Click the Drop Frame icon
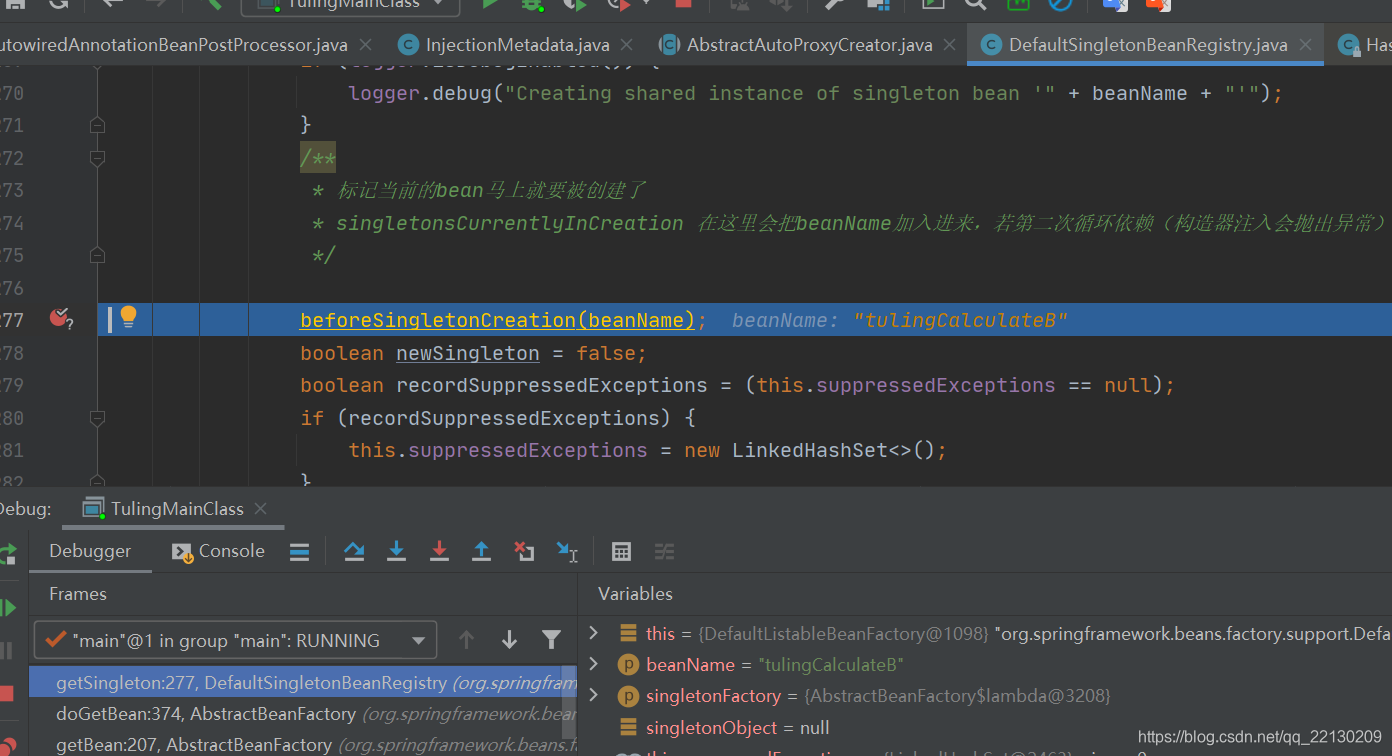 [524, 551]
